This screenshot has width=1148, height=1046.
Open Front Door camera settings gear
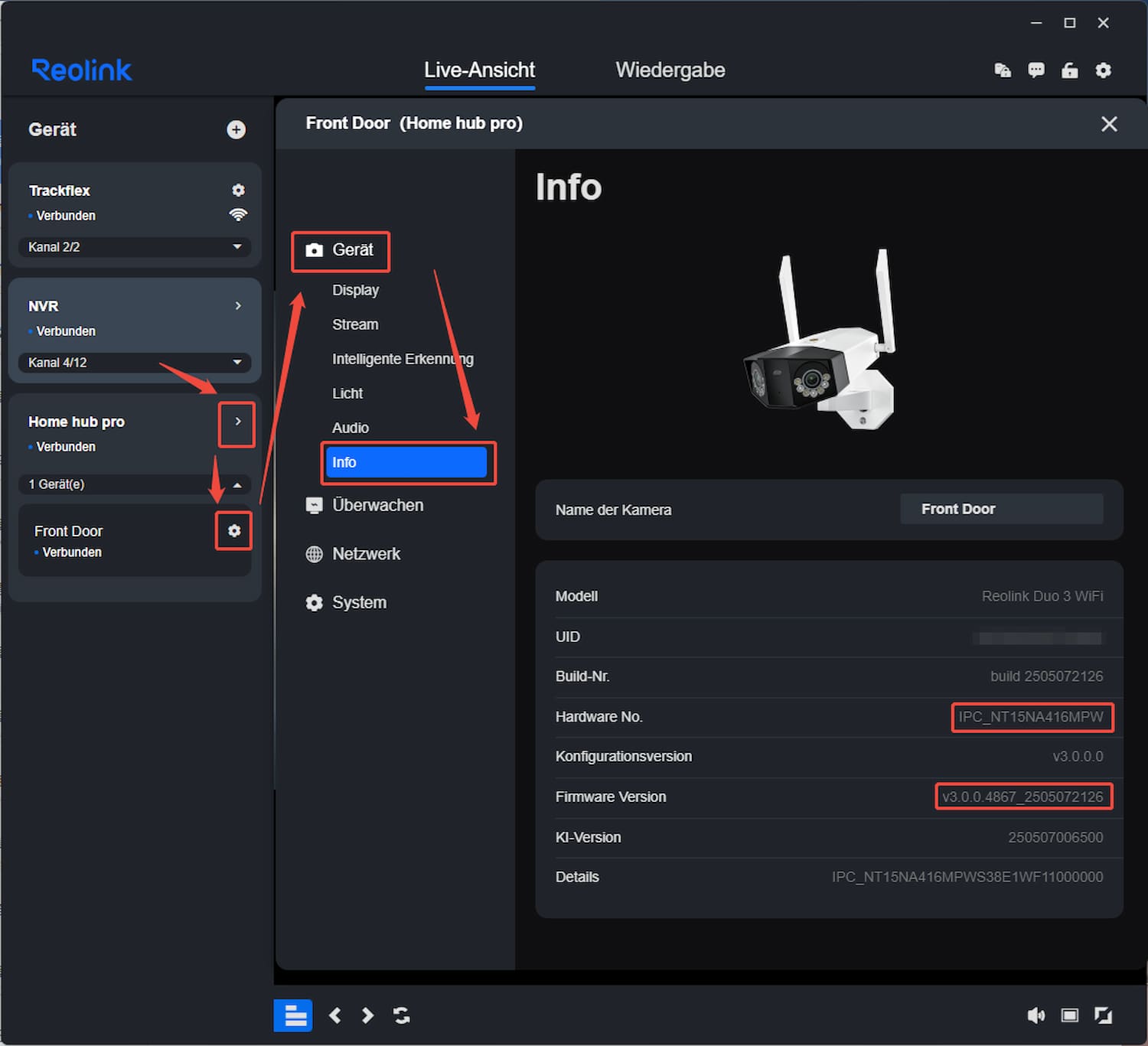point(234,530)
